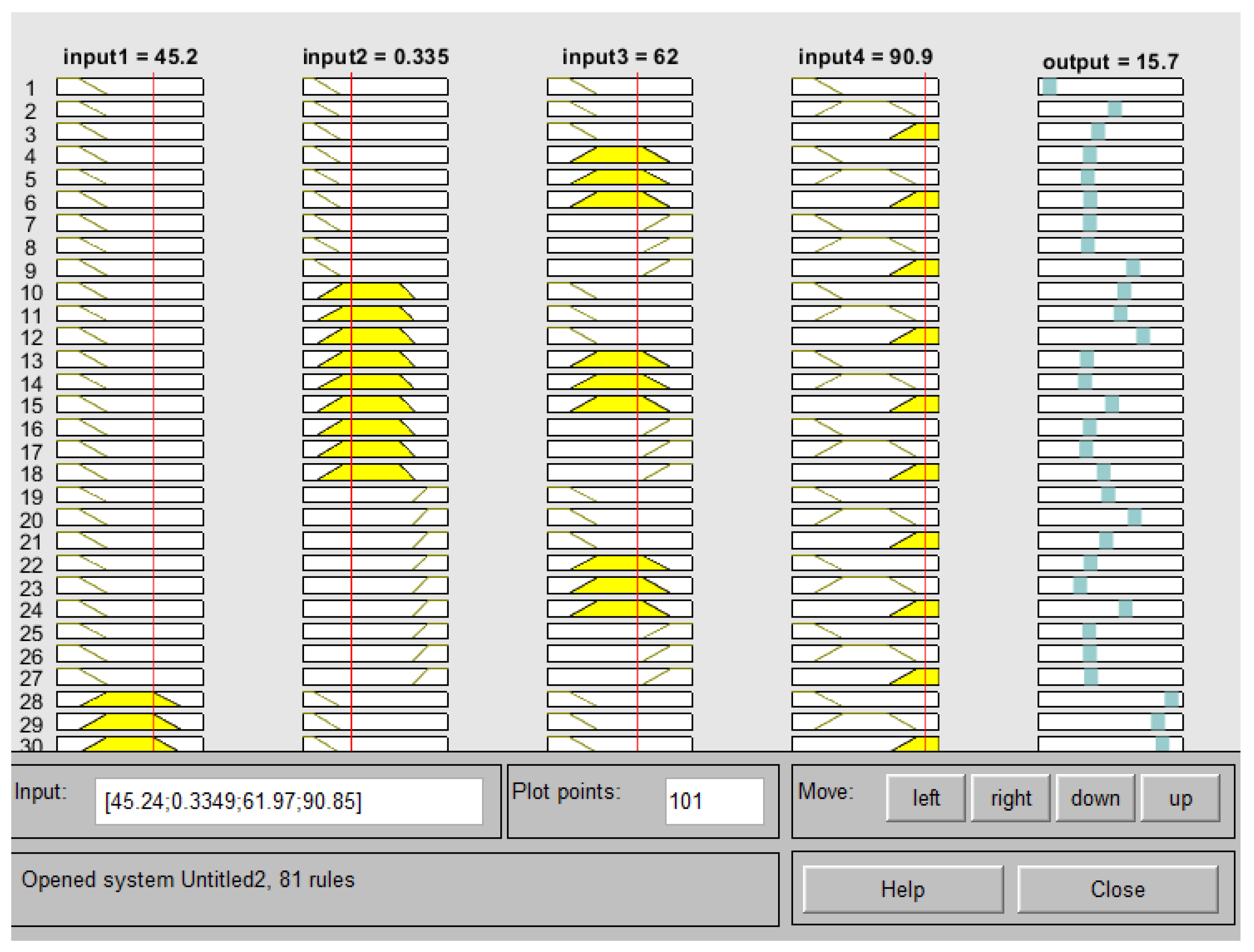Select rule number 1 label
This screenshot has width=1254, height=952.
click(30, 89)
